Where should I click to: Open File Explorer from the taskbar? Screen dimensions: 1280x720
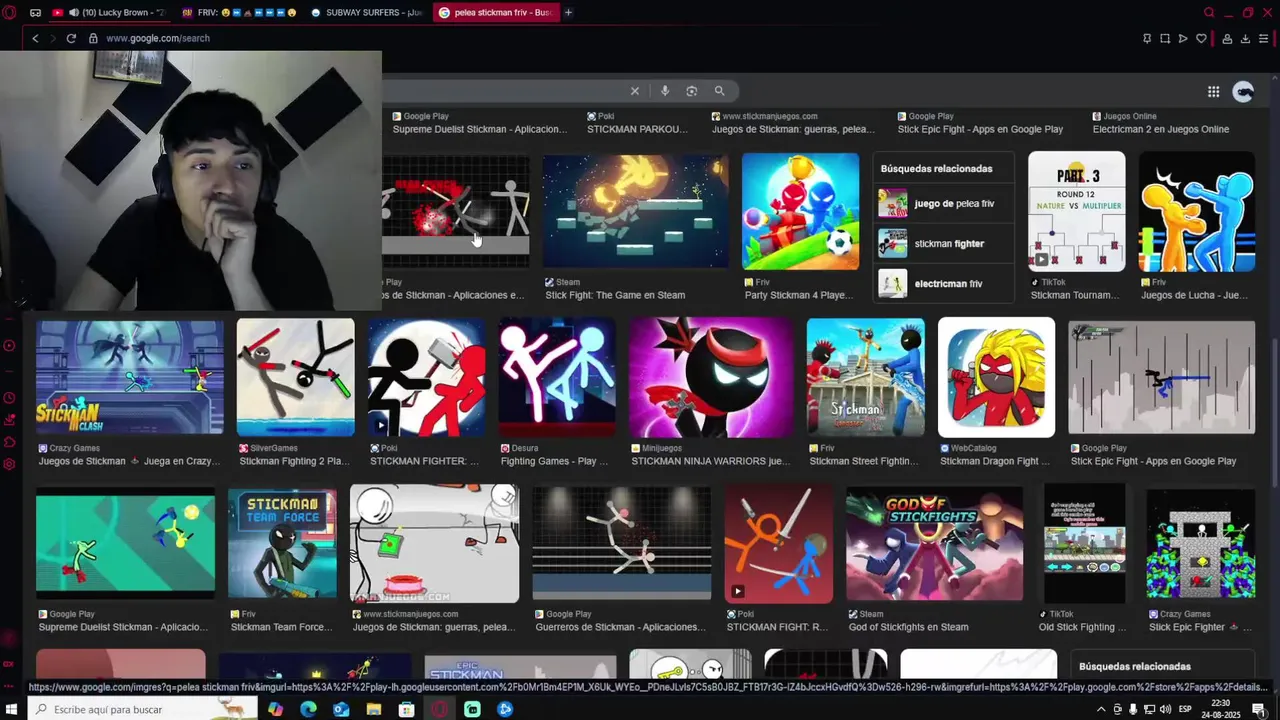pos(373,709)
